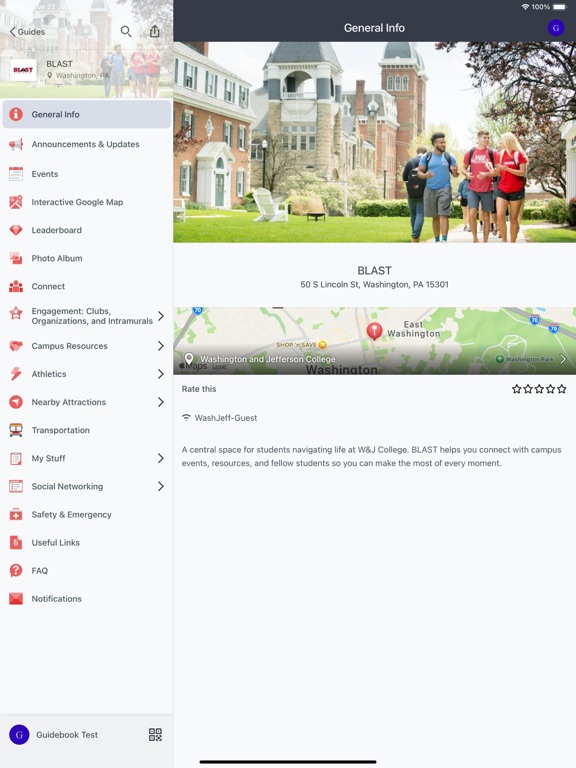Screen dimensions: 576x768
Task: Select General Info red info icon
Action: tap(16, 114)
